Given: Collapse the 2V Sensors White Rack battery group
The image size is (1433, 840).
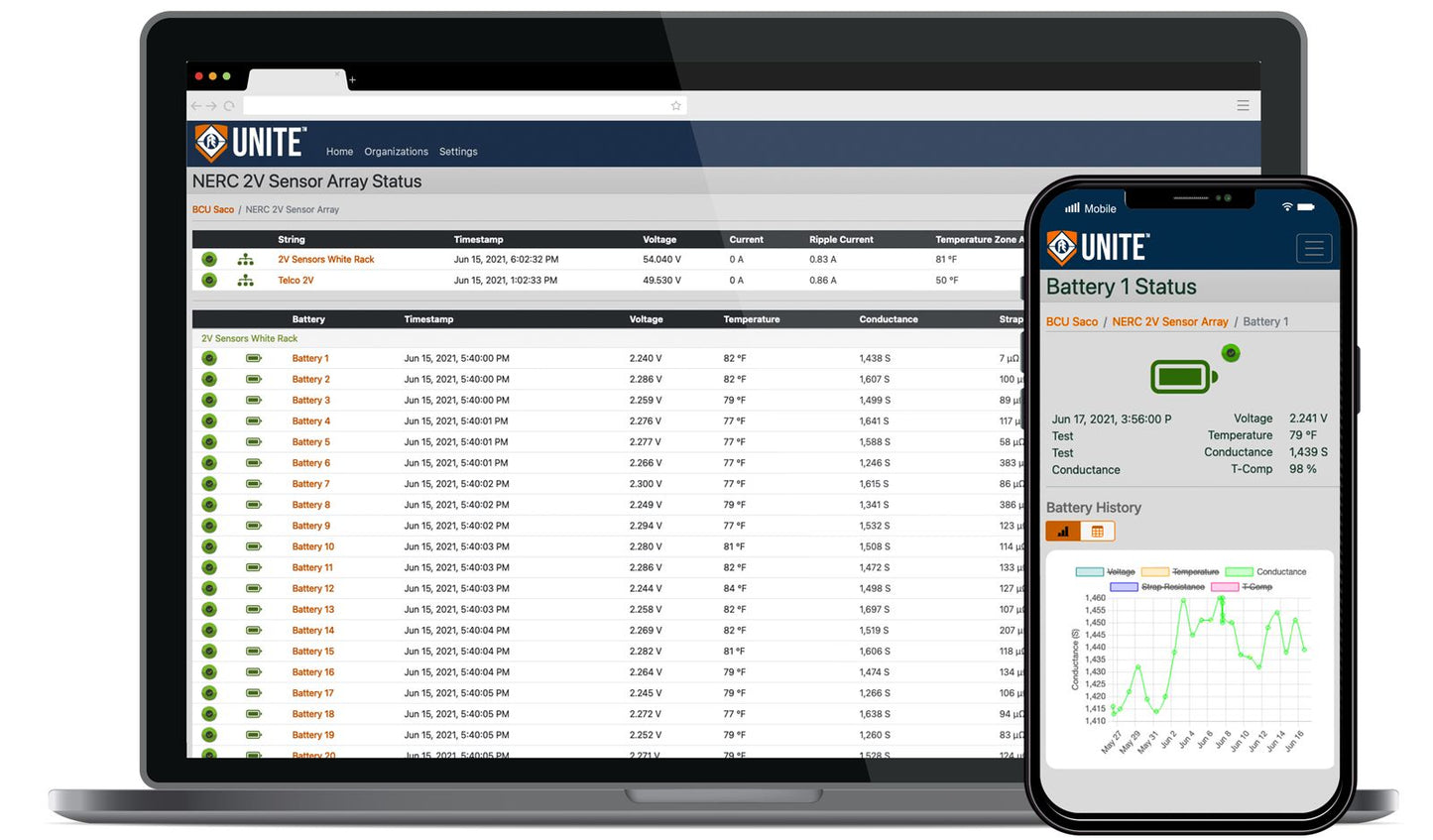Looking at the screenshot, I should [x=247, y=338].
